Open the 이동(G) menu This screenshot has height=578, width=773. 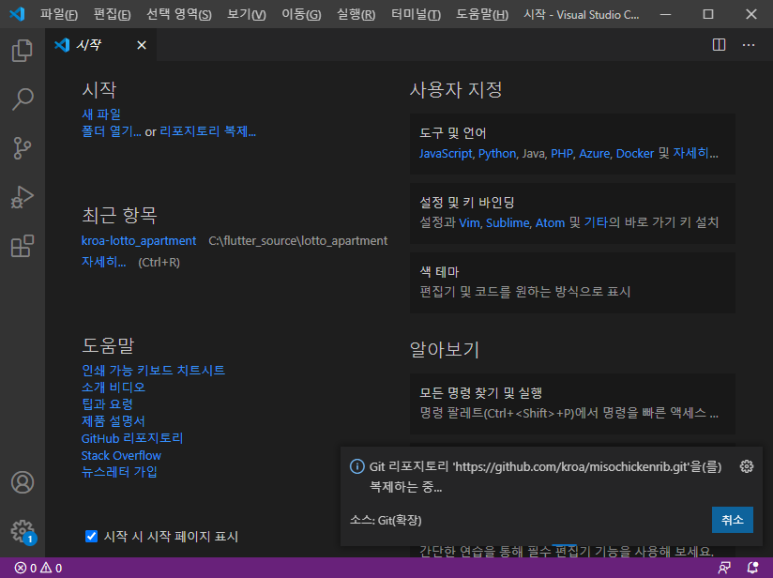coord(301,14)
